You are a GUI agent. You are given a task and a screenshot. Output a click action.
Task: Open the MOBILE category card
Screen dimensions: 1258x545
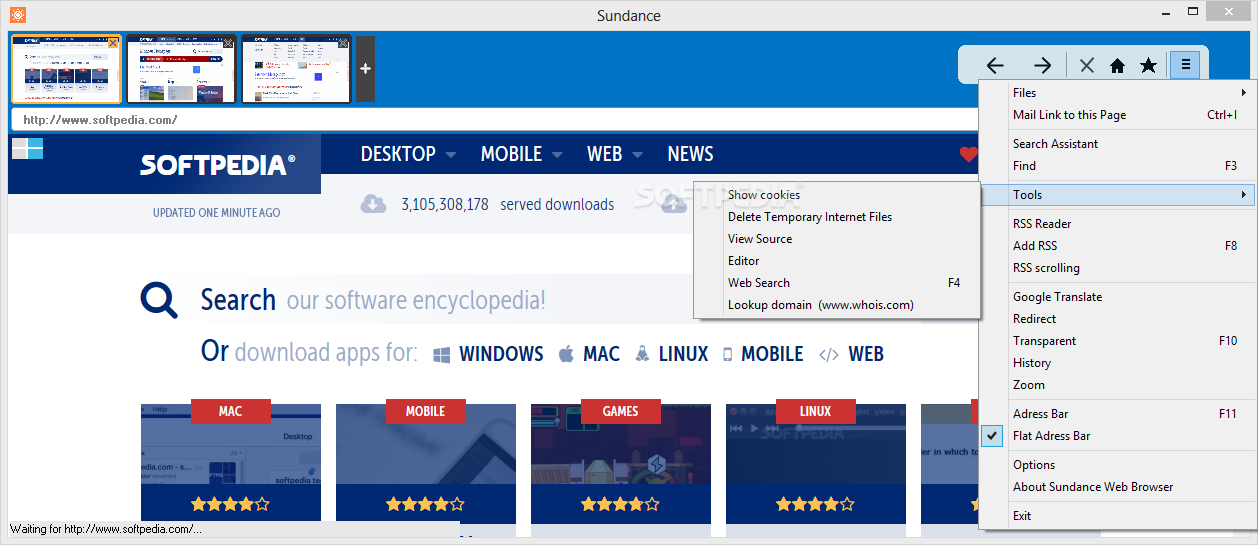[426, 463]
